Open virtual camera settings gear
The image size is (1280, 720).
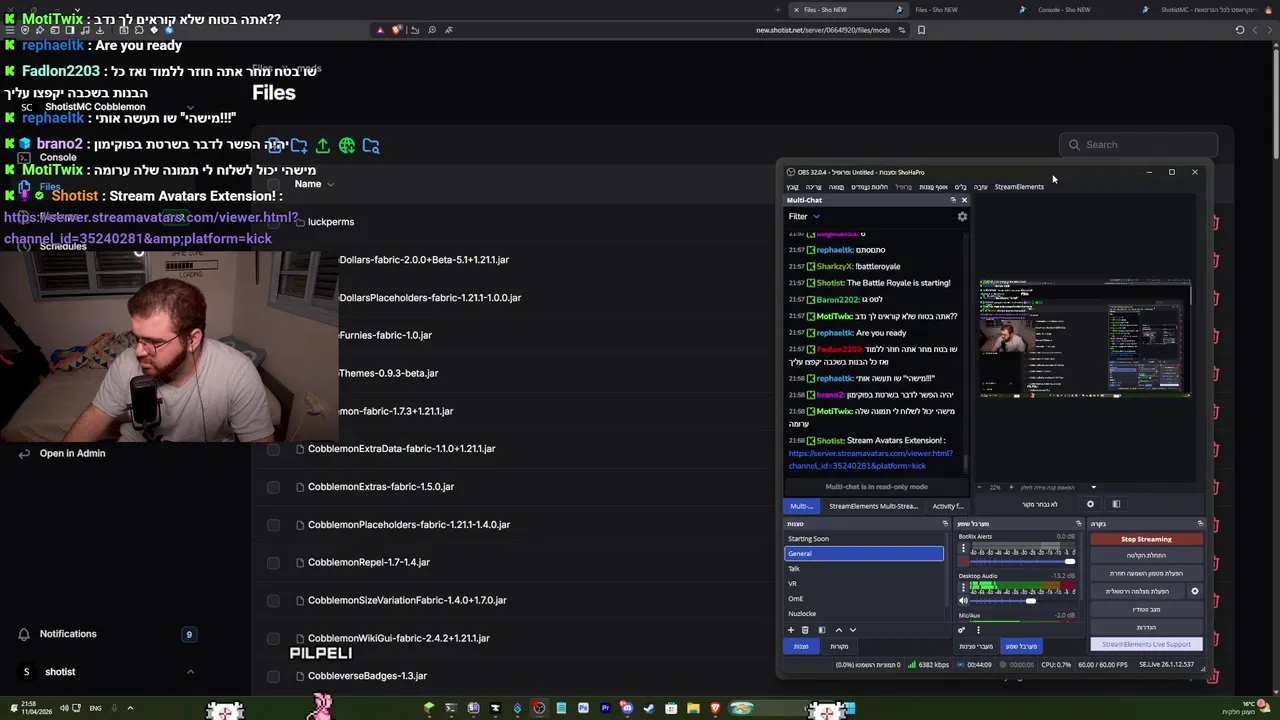click(1194, 591)
